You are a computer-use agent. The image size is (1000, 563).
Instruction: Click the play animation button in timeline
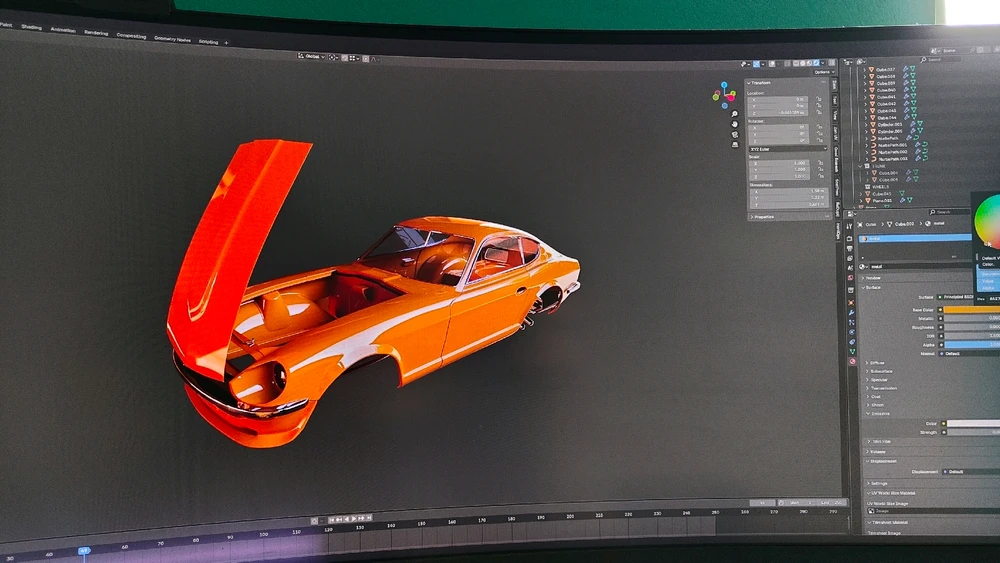click(x=352, y=518)
